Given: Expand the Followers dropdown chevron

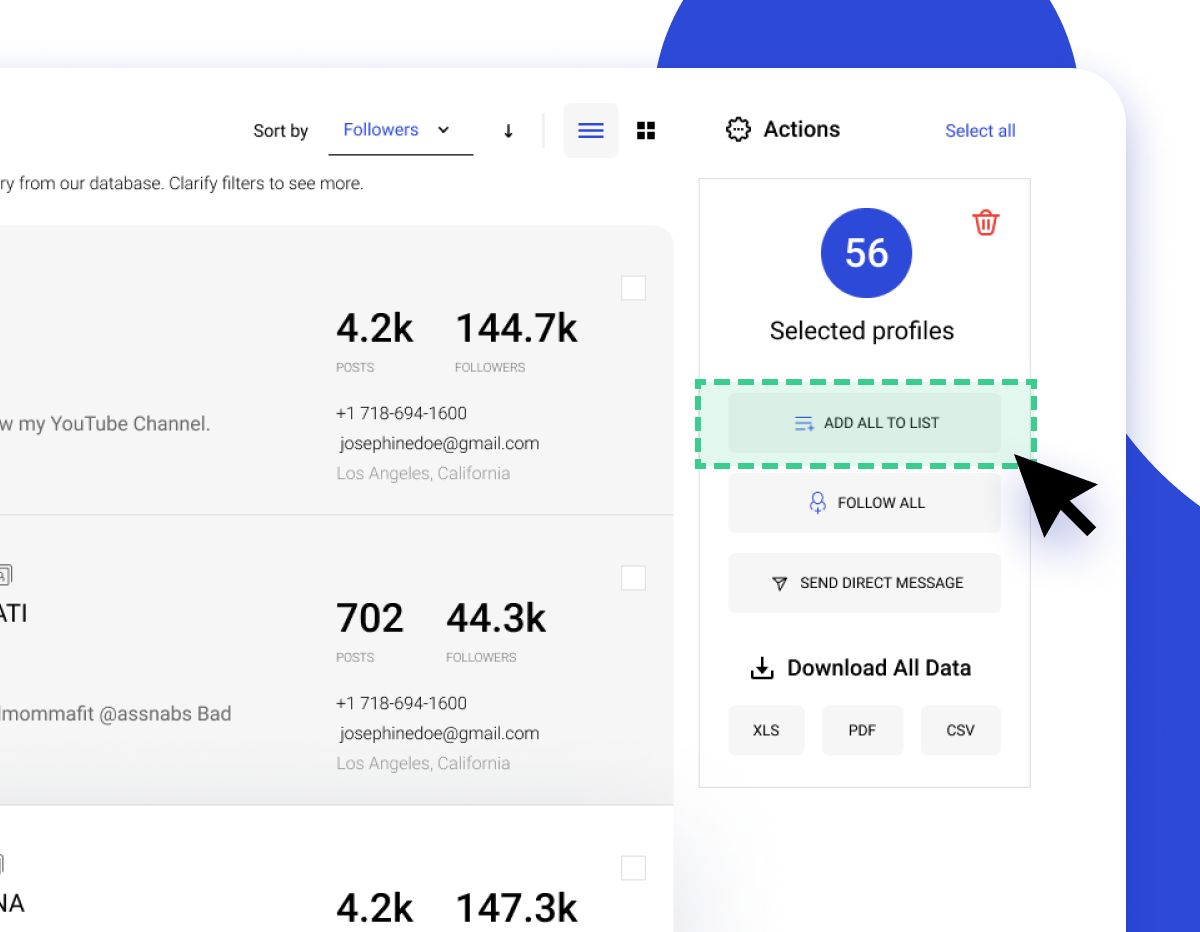Looking at the screenshot, I should [444, 130].
